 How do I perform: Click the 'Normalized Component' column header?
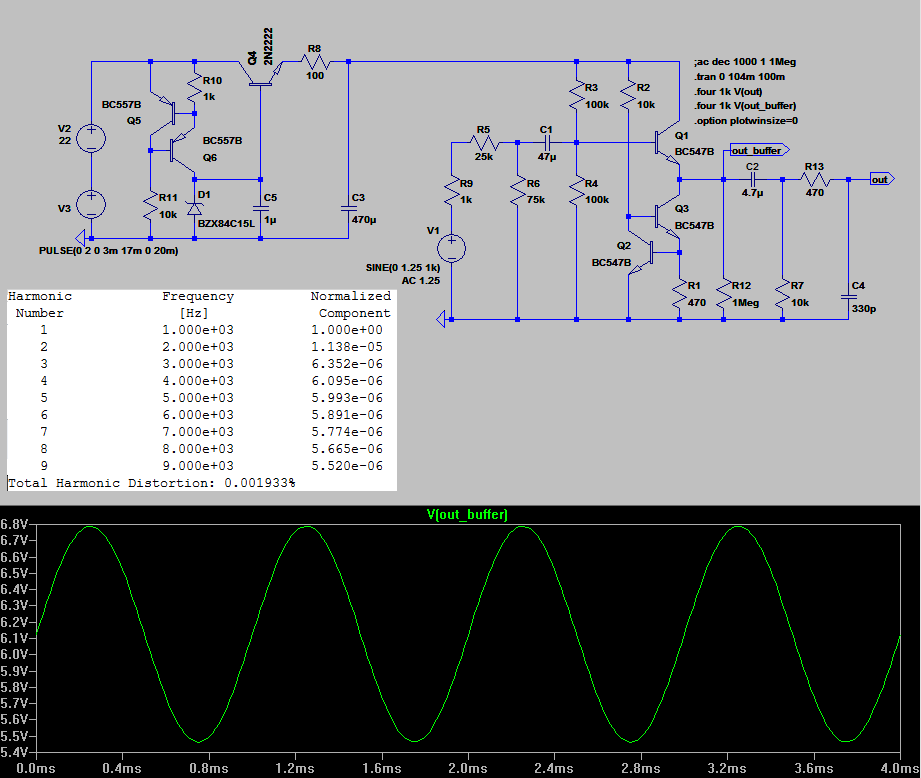pos(351,304)
